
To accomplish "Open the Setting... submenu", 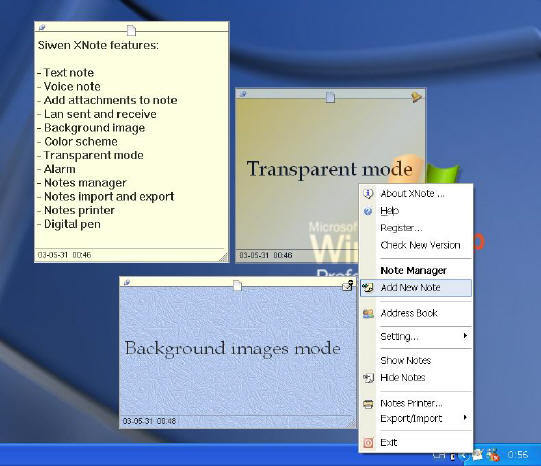I will [416, 336].
